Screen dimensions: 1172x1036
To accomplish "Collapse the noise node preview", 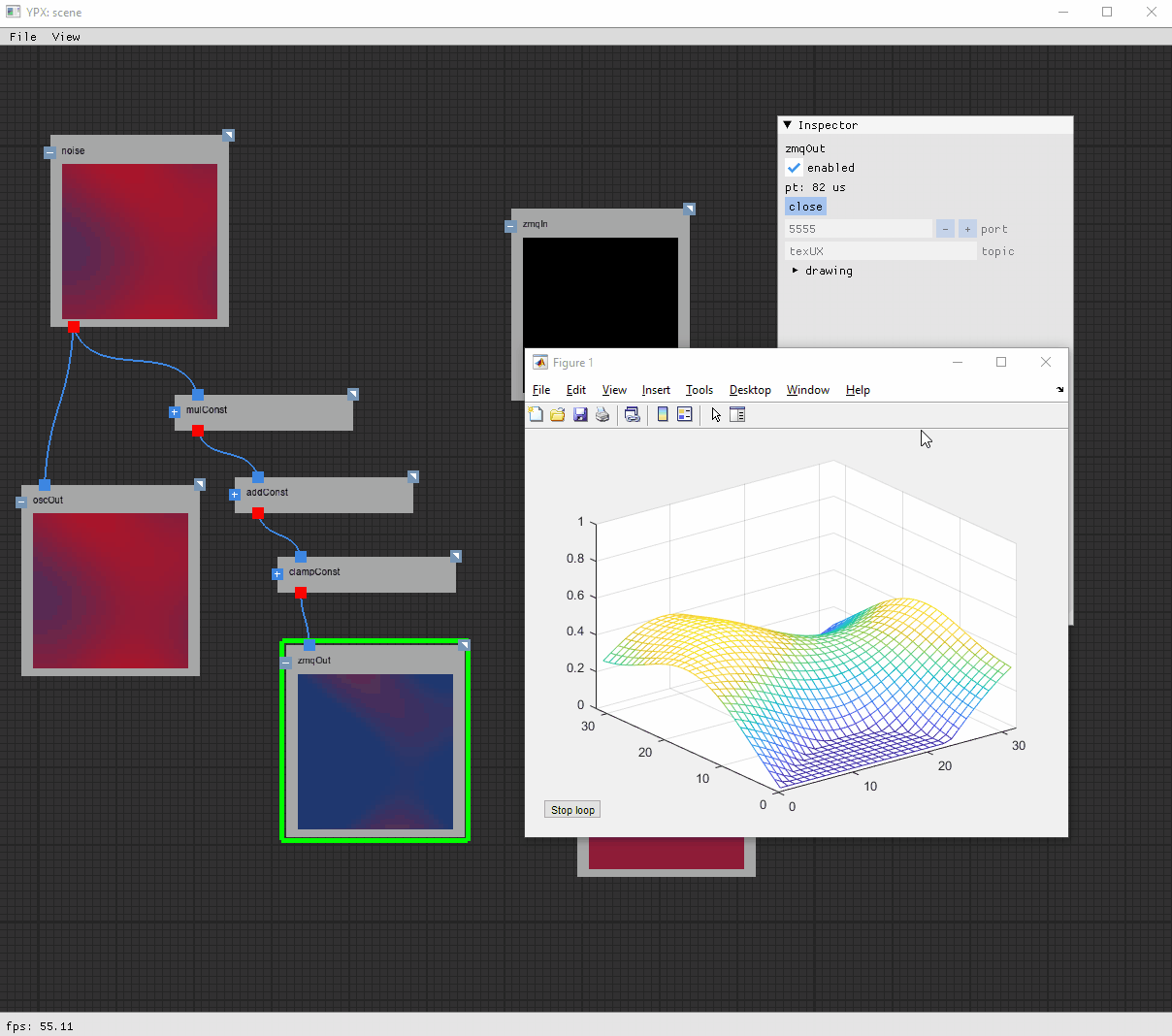I will [x=49, y=152].
